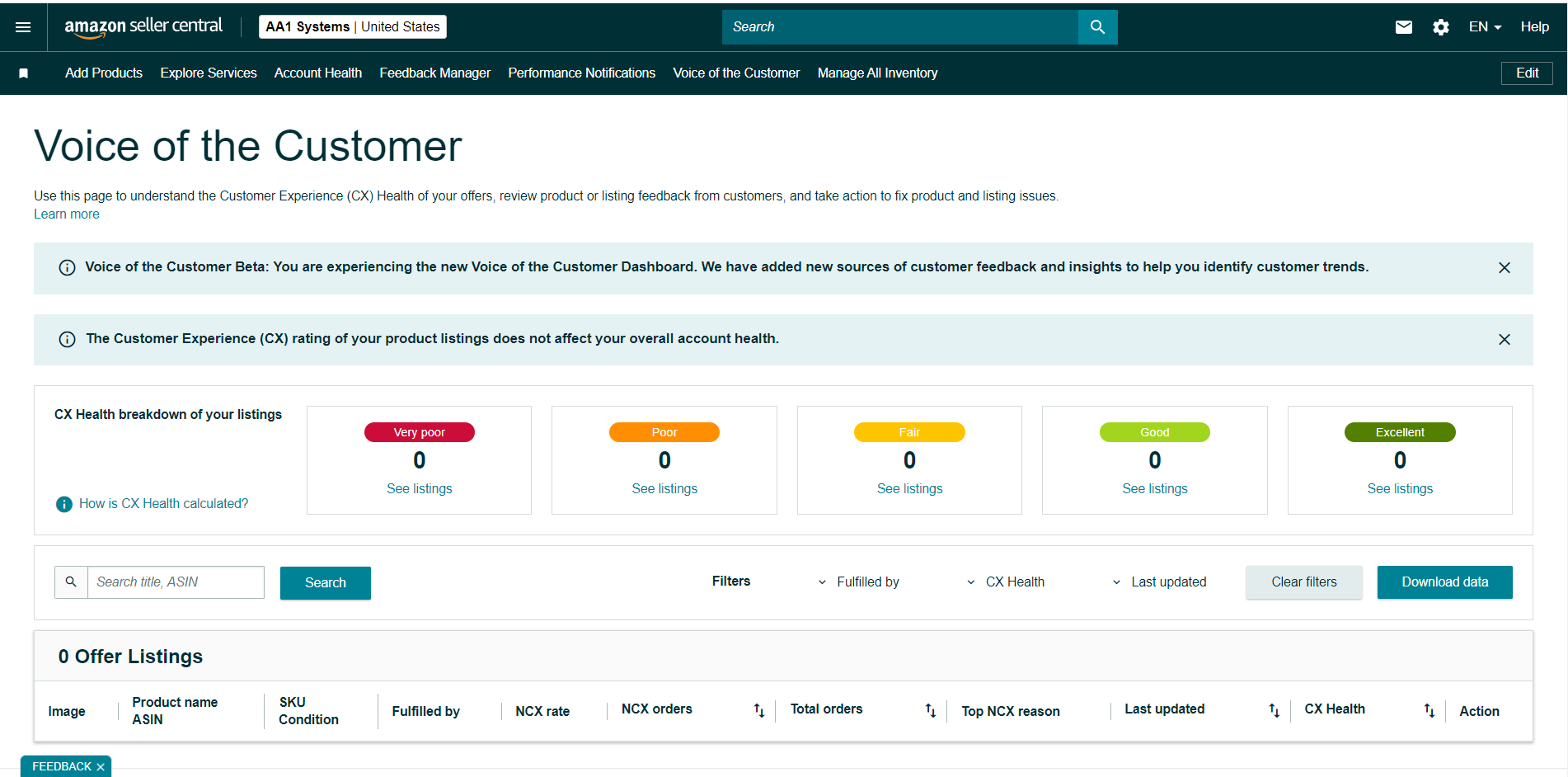Click the SKU Condition column header
The image size is (1568, 777).
(308, 711)
